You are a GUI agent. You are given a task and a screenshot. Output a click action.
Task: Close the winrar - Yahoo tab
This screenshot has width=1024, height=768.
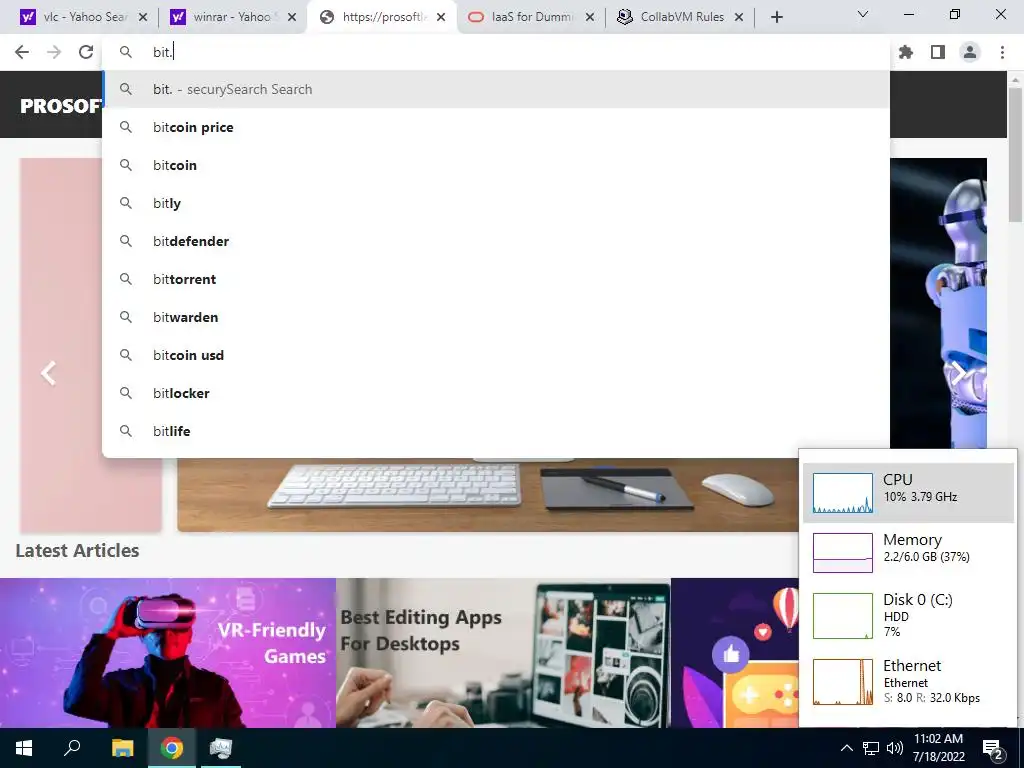(x=292, y=18)
